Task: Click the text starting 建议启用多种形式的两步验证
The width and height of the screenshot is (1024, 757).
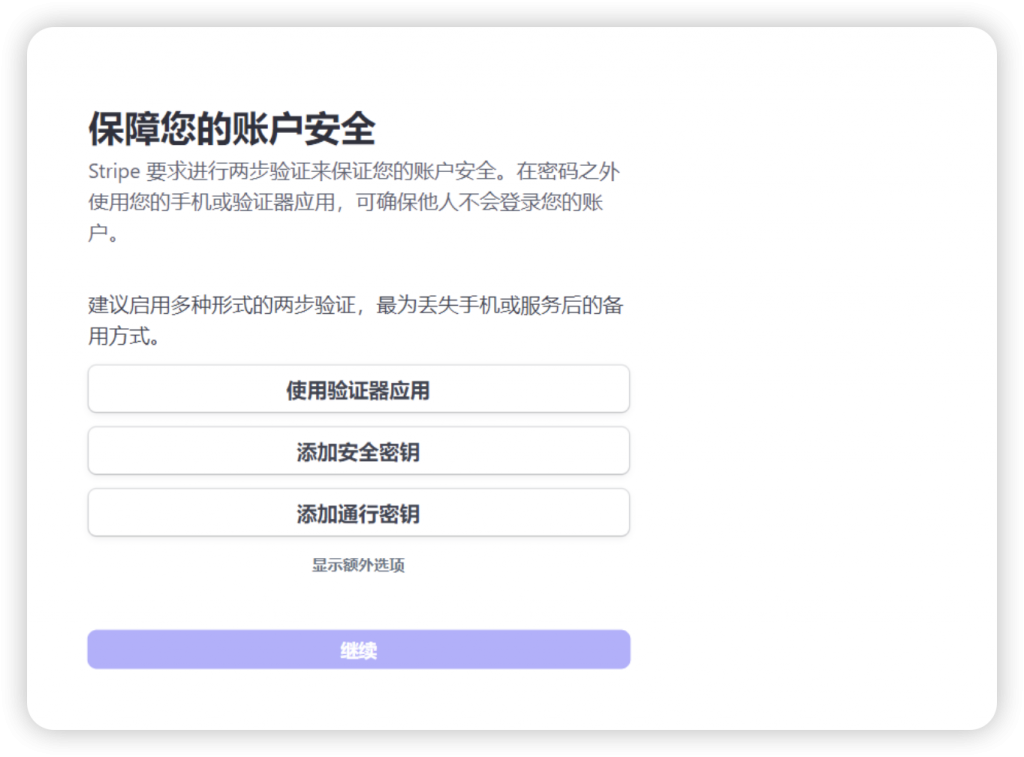Action: [x=356, y=320]
